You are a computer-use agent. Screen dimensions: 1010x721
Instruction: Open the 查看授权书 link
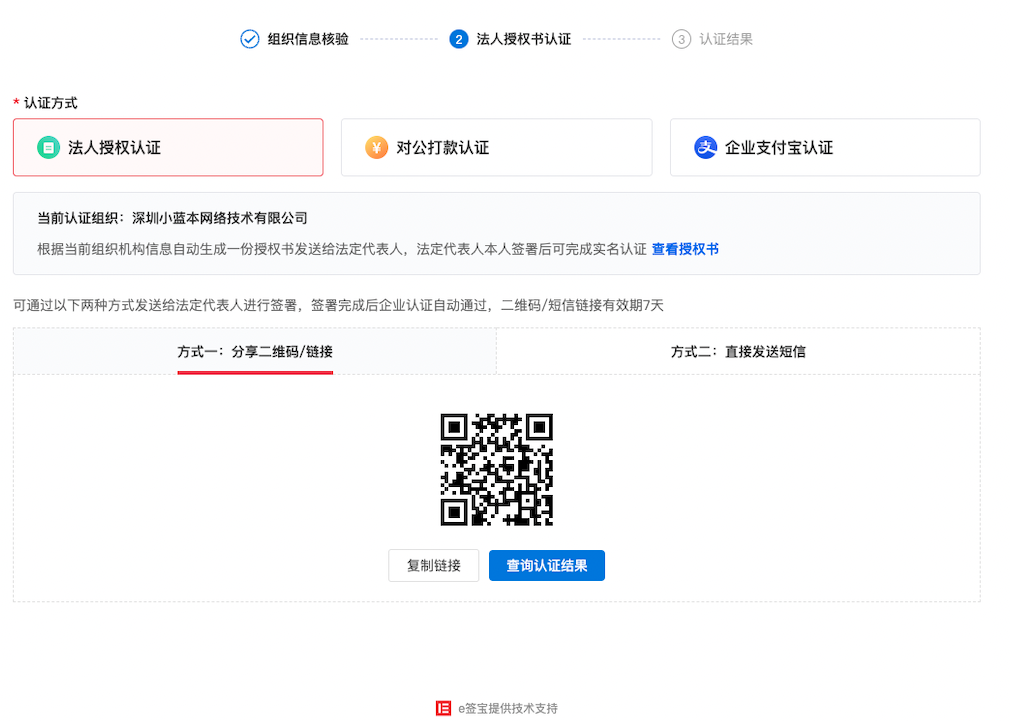pos(685,249)
